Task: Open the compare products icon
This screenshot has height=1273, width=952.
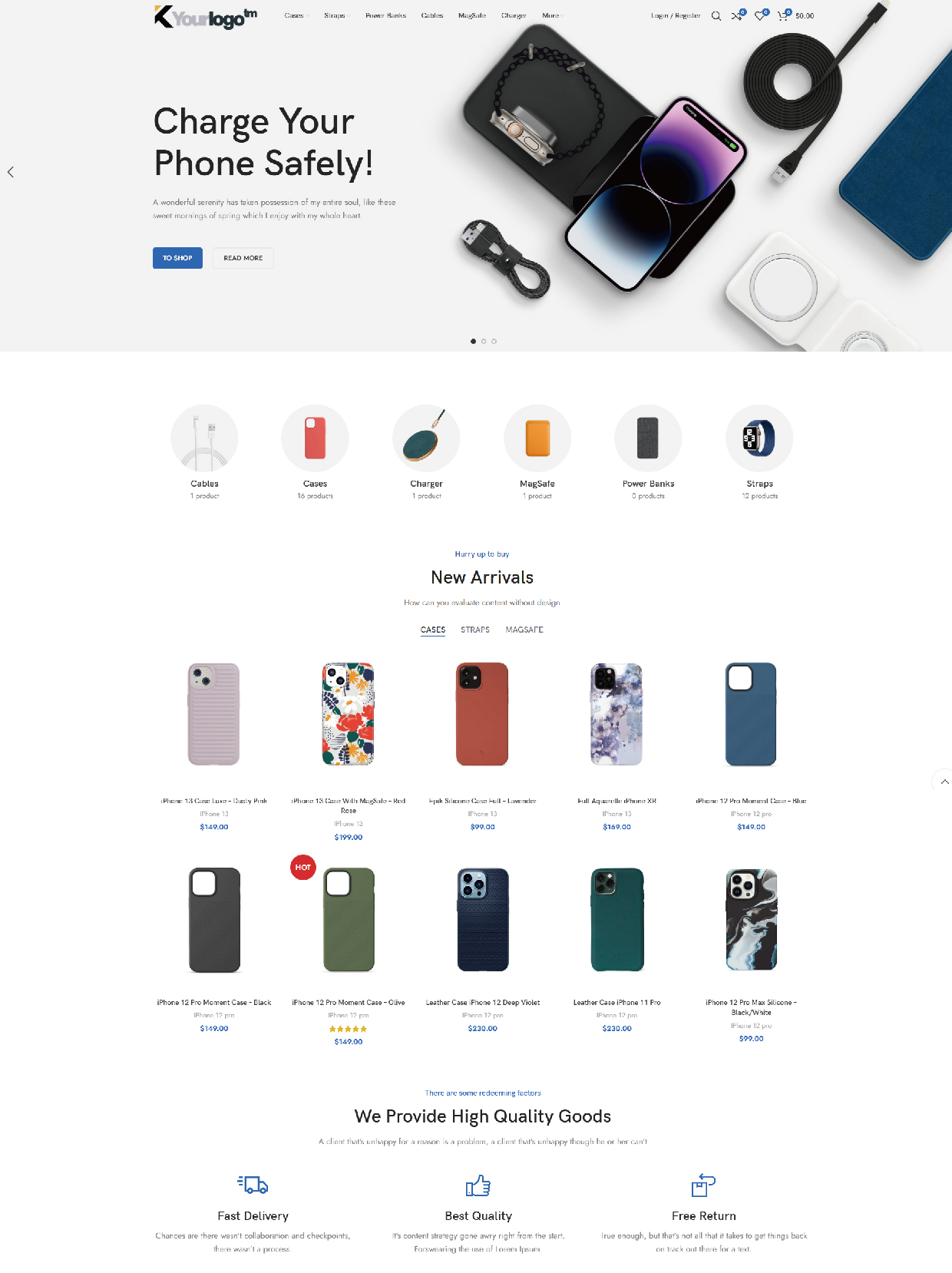Action: click(737, 15)
